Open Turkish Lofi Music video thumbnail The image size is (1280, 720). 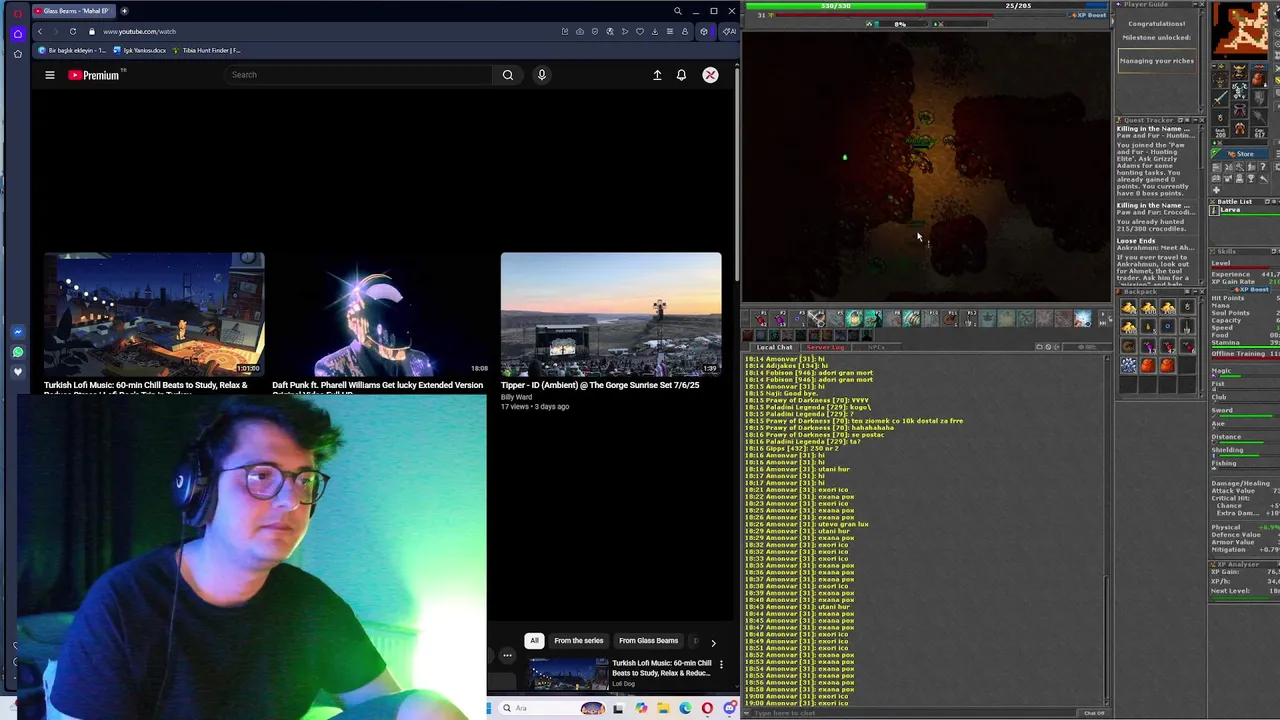point(154,314)
